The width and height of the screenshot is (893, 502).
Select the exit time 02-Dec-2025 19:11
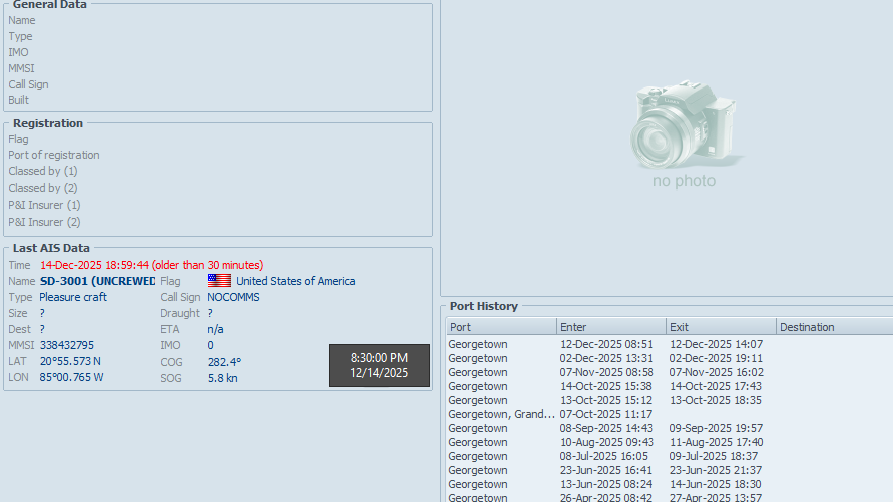click(x=716, y=358)
